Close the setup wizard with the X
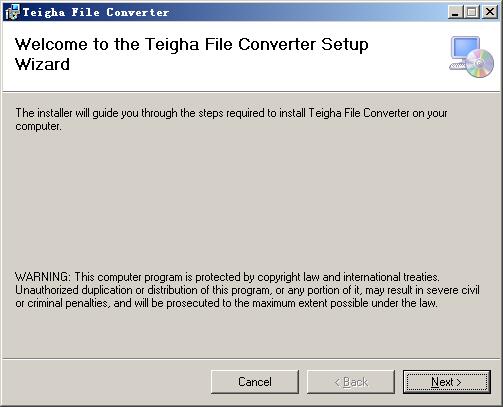The height and width of the screenshot is (407, 503). click(490, 12)
